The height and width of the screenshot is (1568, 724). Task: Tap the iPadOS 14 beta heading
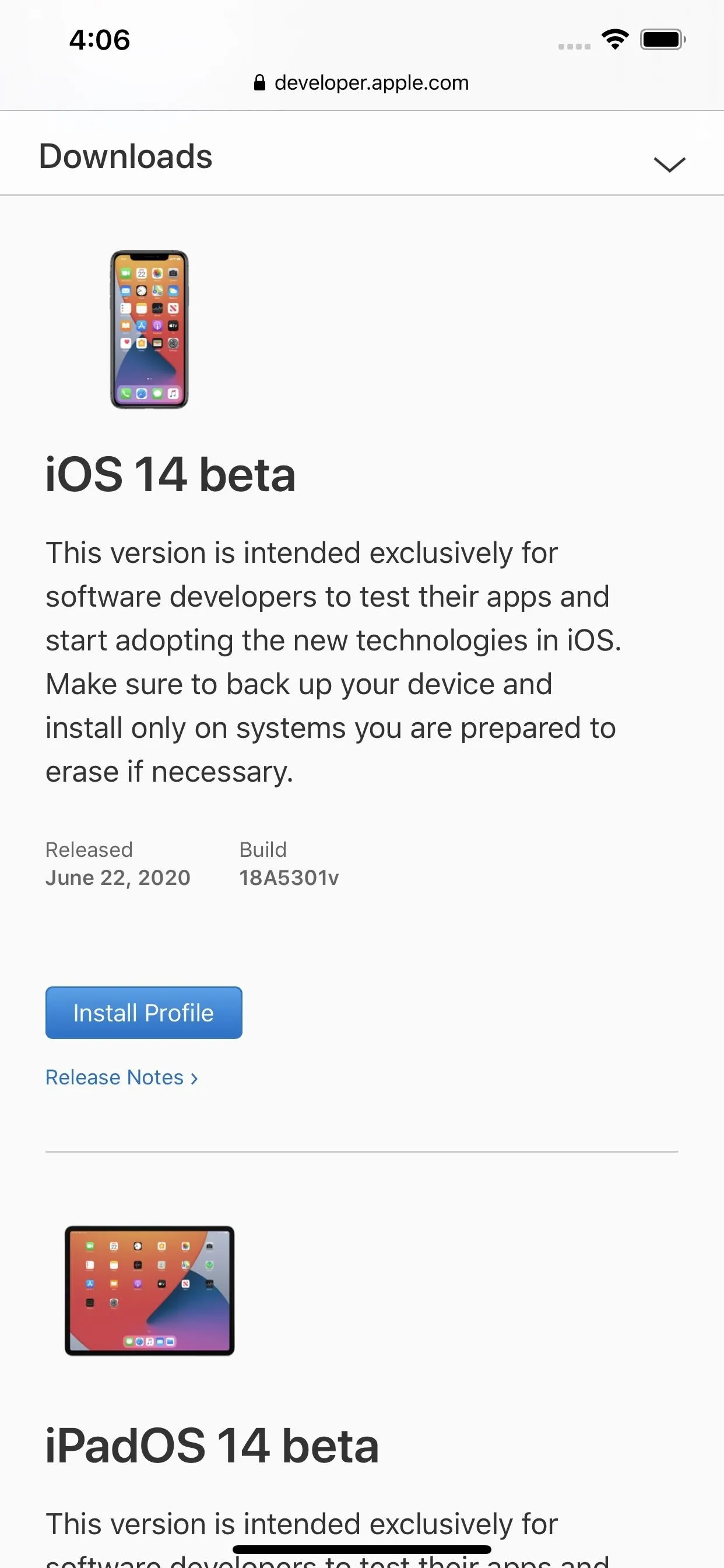(212, 1445)
